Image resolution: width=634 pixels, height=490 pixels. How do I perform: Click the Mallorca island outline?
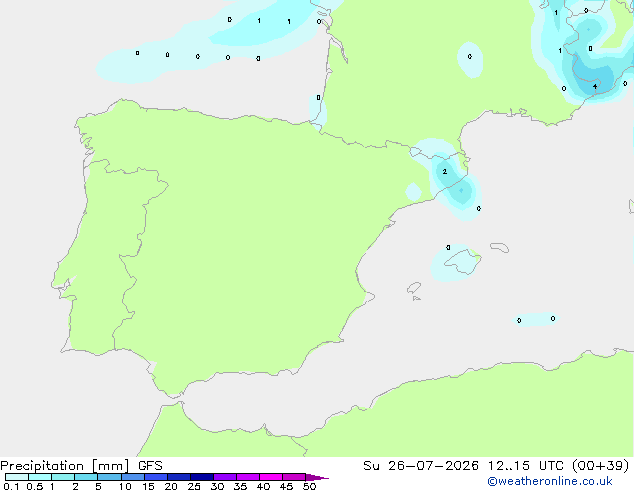point(463,262)
